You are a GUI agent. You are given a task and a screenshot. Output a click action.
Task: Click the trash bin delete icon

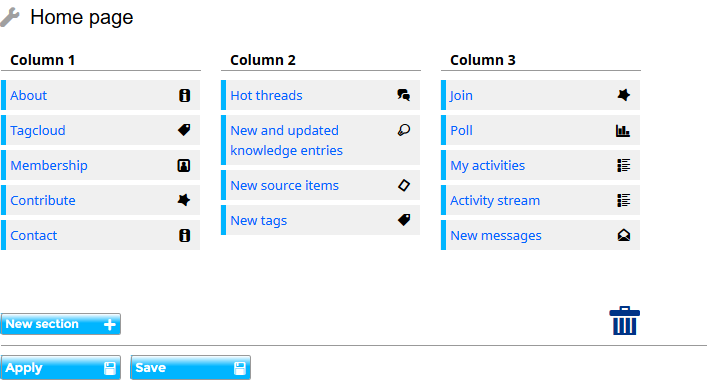pyautogui.click(x=624, y=320)
